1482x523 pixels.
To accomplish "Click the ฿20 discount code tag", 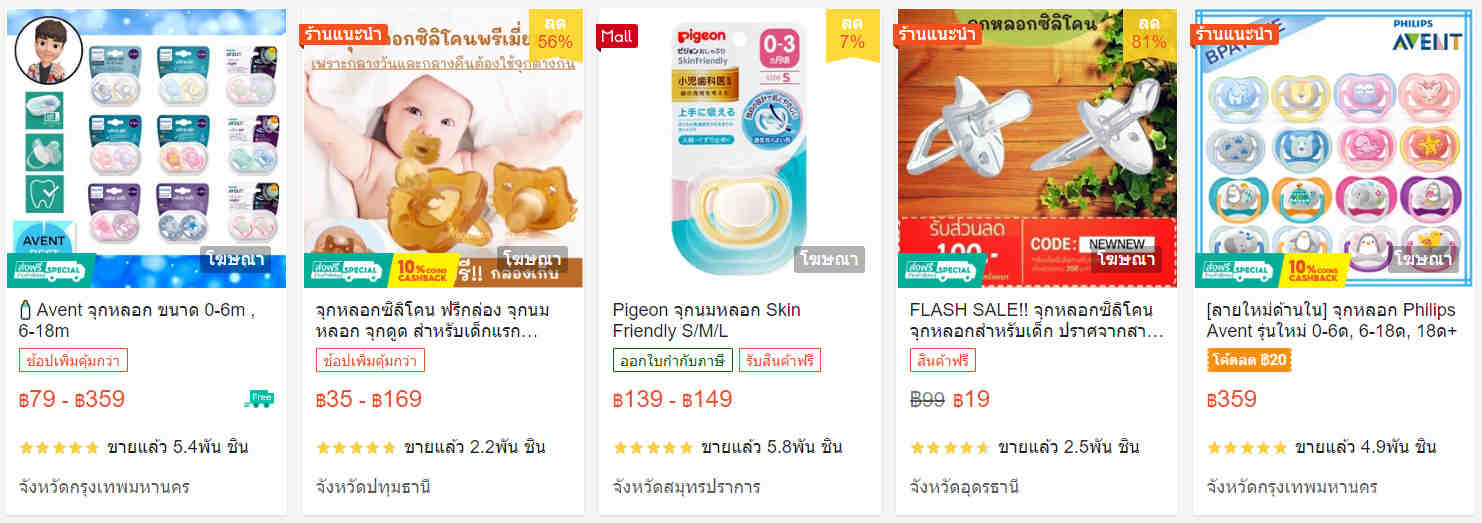I will pos(1249,360).
